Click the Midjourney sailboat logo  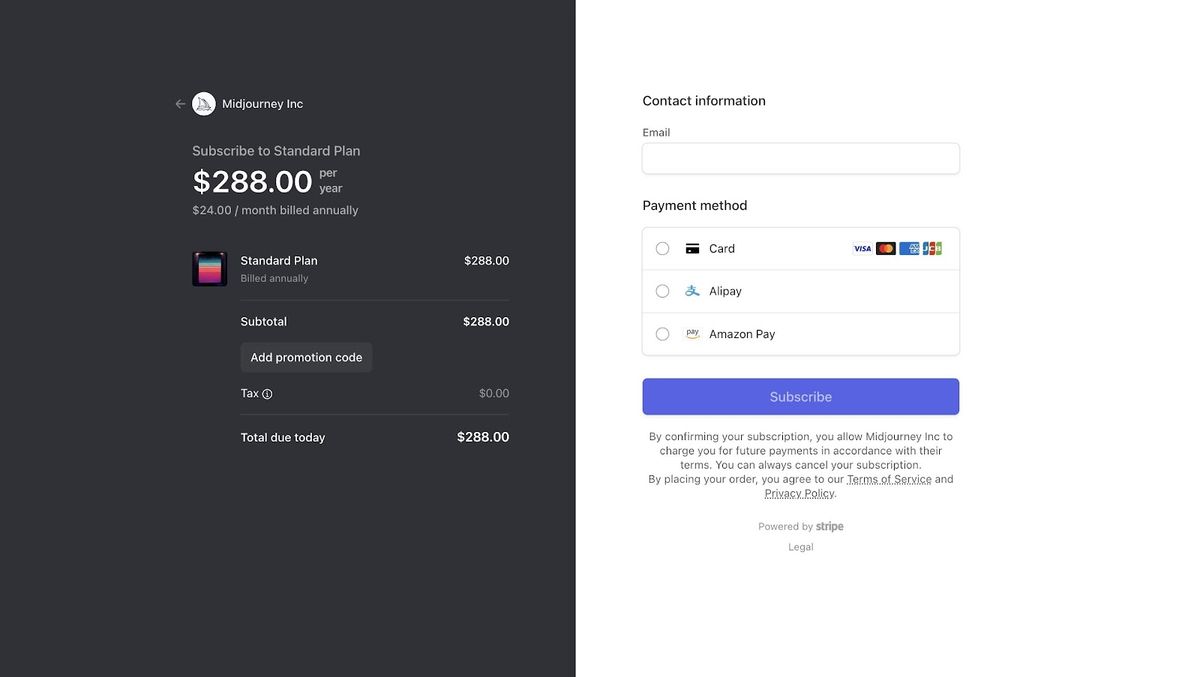click(x=204, y=104)
